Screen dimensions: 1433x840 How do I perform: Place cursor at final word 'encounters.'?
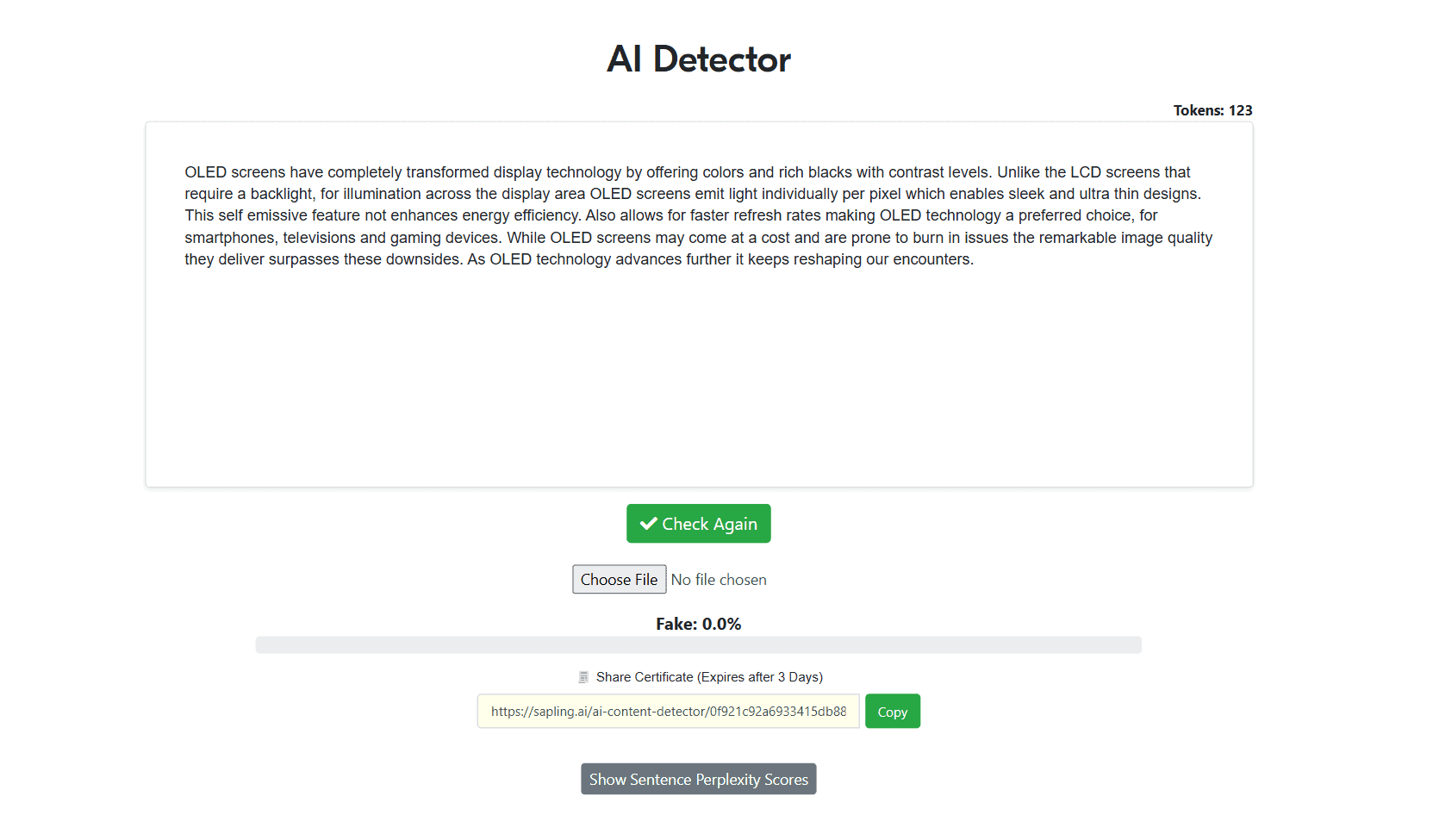tap(933, 259)
